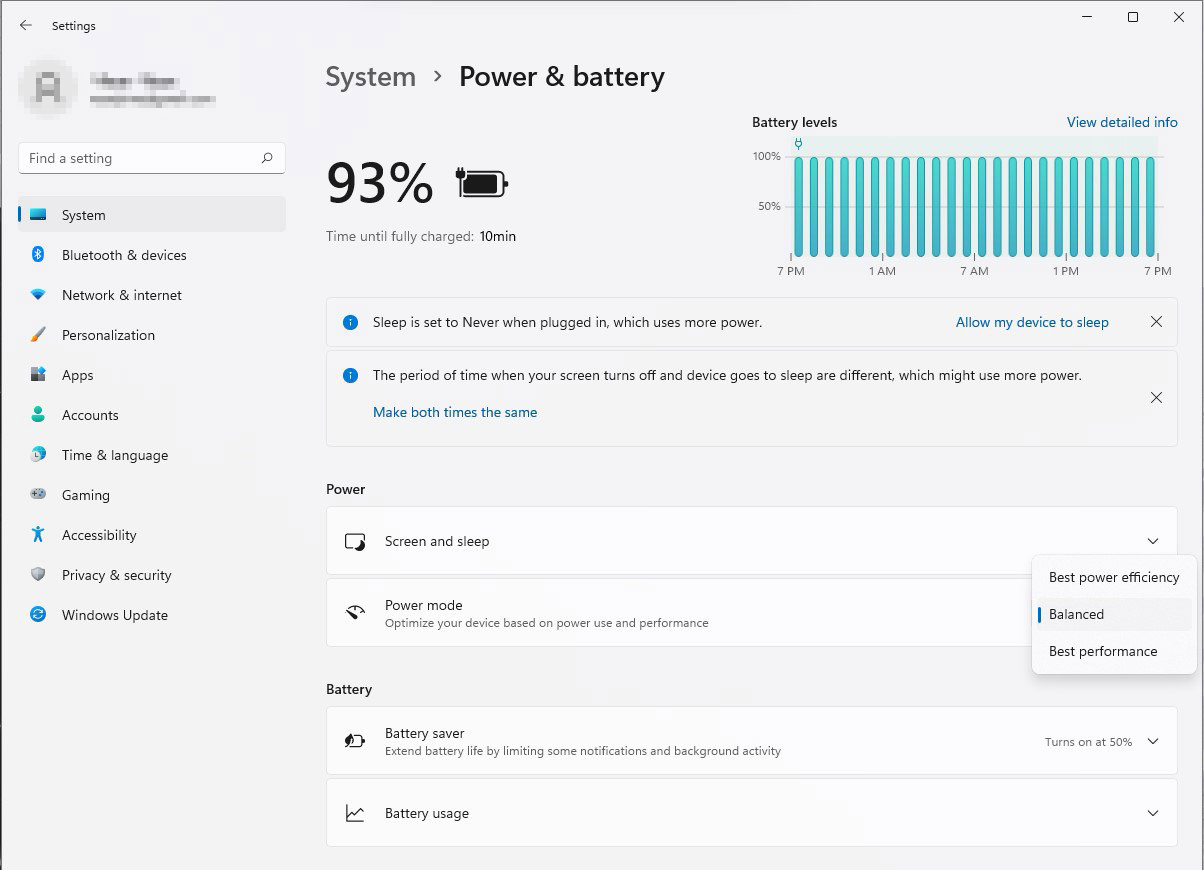Pick Best performance power mode
Image resolution: width=1204 pixels, height=870 pixels.
pos(1114,651)
